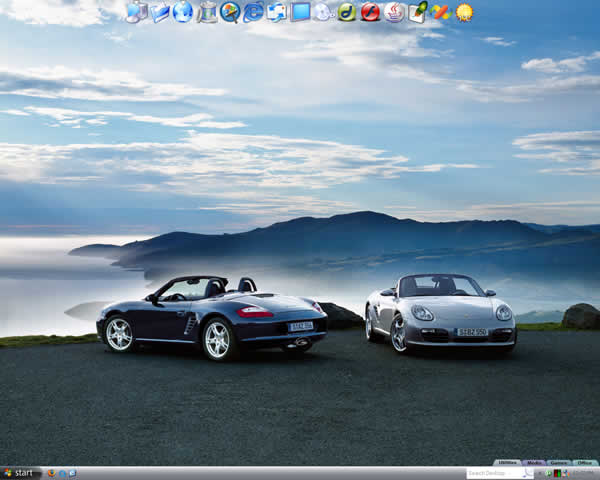Click the desktop search magnifier button

527,473
